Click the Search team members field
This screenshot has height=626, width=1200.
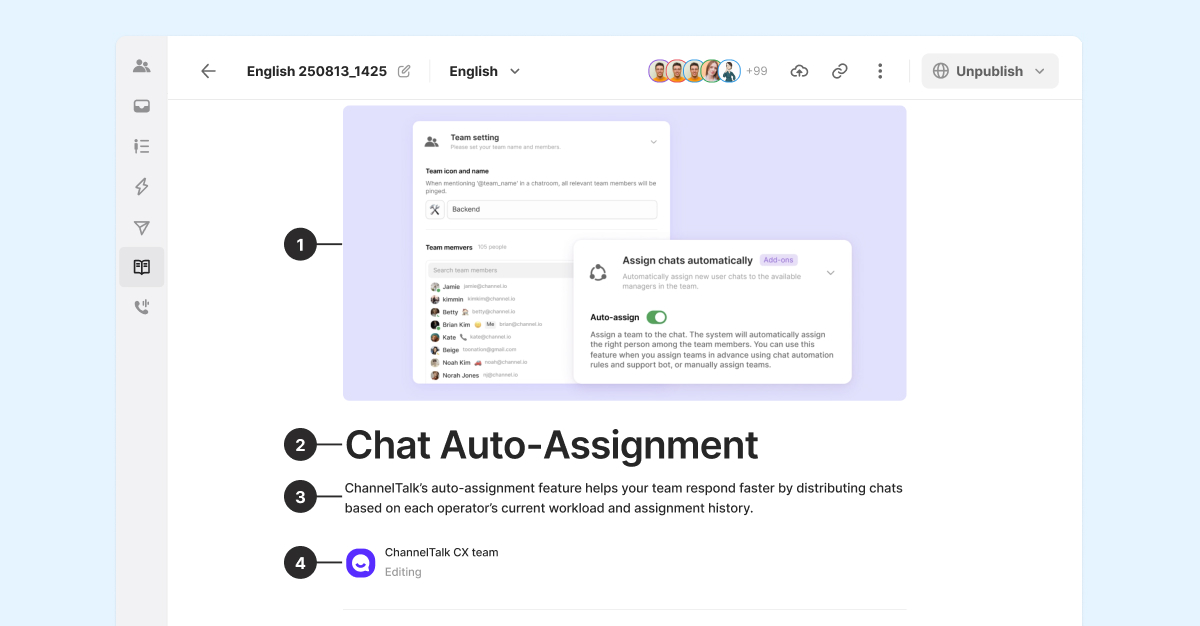tap(500, 270)
